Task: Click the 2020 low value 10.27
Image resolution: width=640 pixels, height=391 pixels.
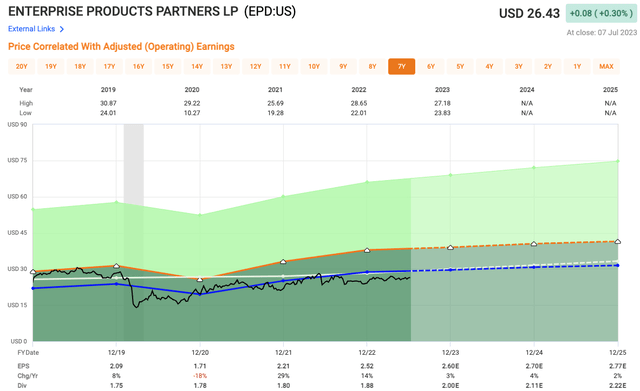Action: 192,113
